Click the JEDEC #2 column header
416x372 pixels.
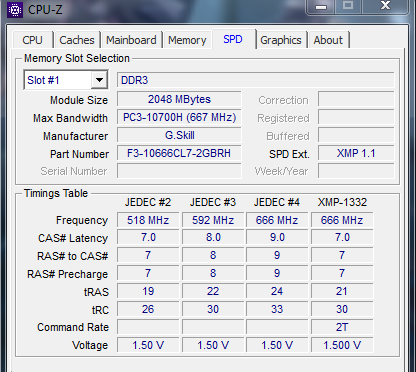coord(148,202)
